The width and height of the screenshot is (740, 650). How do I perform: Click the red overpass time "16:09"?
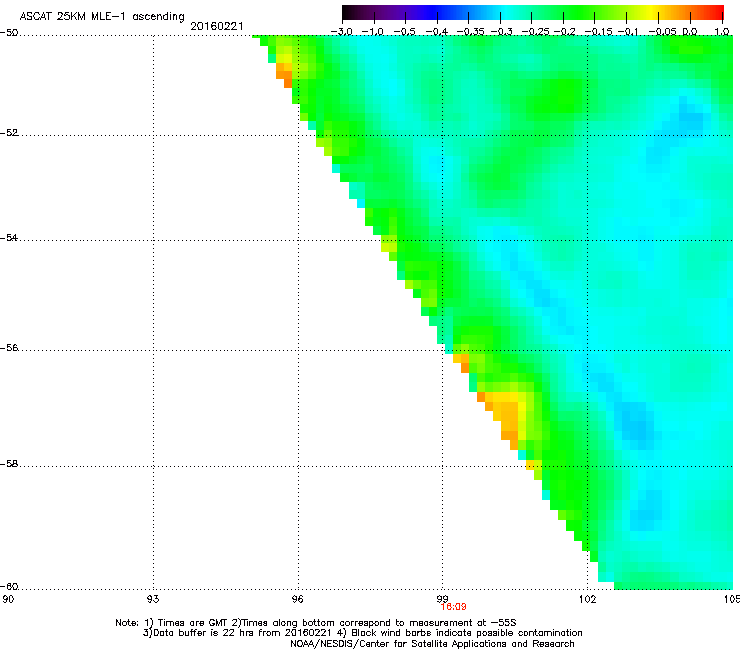(454, 607)
